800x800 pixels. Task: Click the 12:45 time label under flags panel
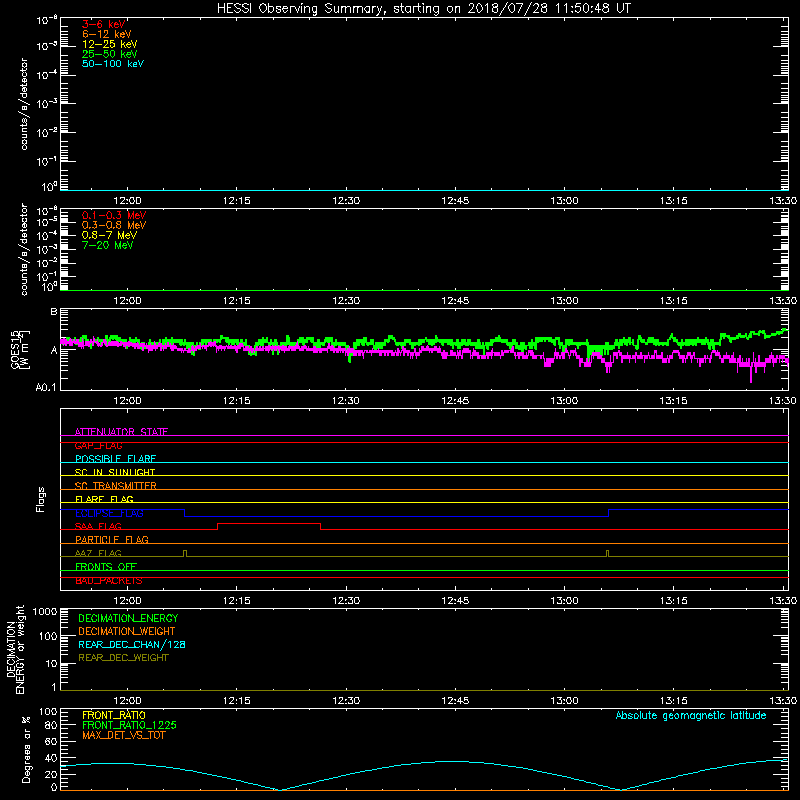pos(455,601)
